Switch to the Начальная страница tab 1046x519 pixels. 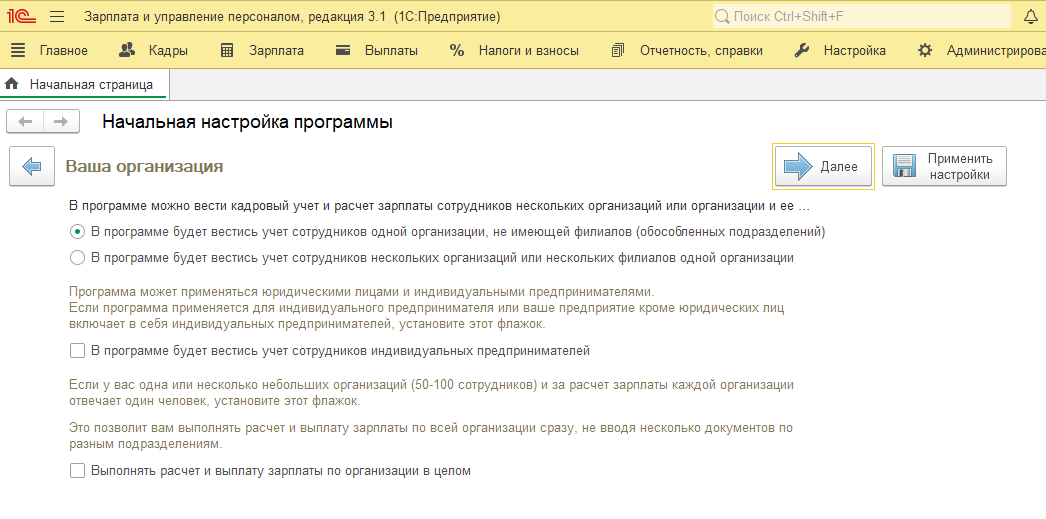point(84,85)
